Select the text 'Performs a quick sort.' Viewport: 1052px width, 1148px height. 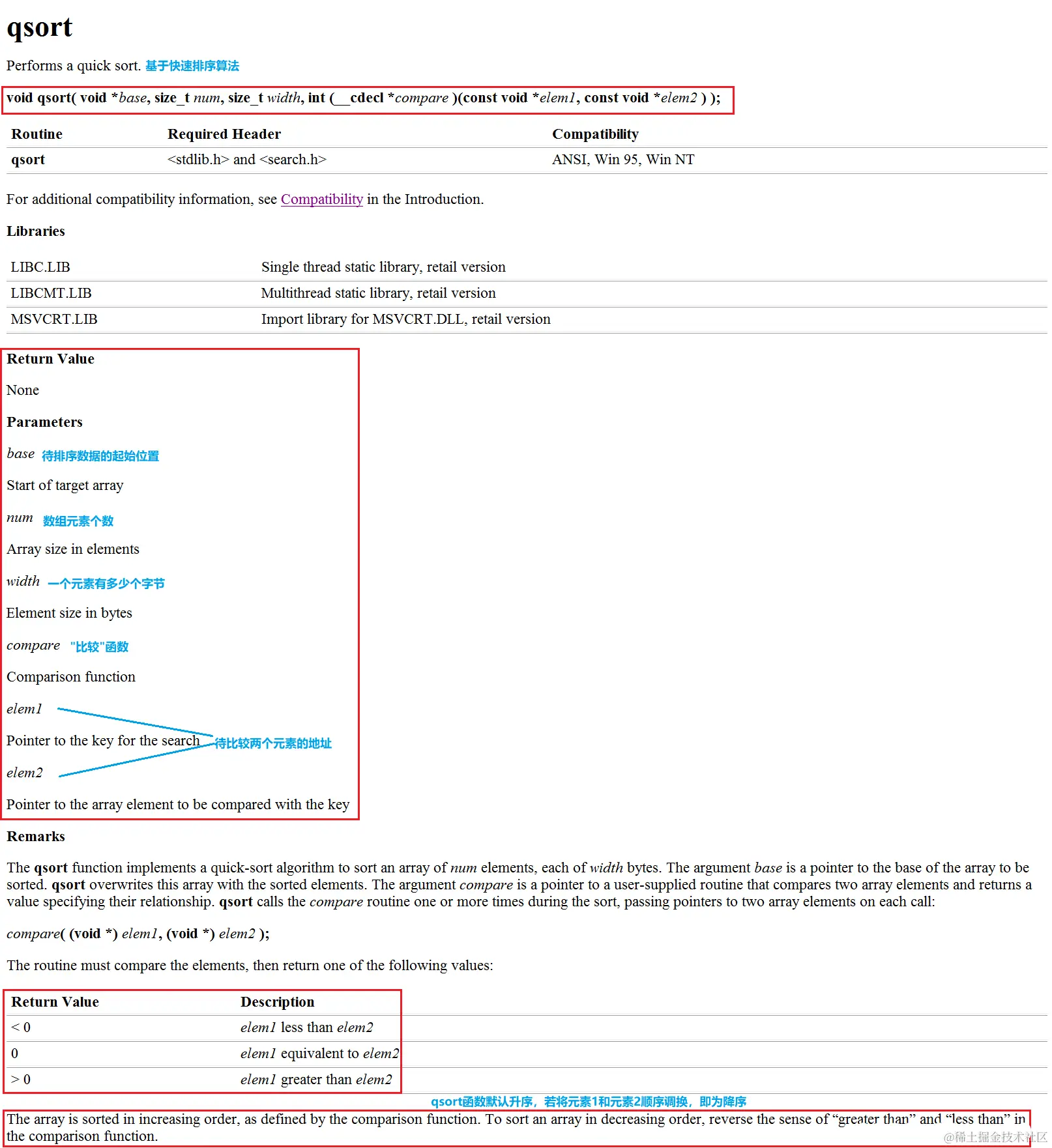click(x=74, y=66)
